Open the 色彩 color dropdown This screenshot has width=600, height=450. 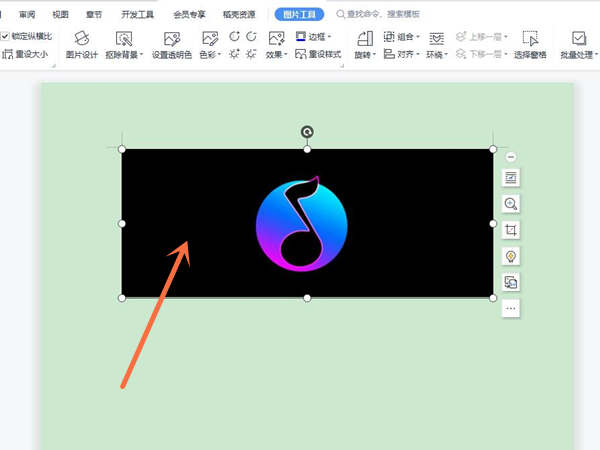(209, 54)
